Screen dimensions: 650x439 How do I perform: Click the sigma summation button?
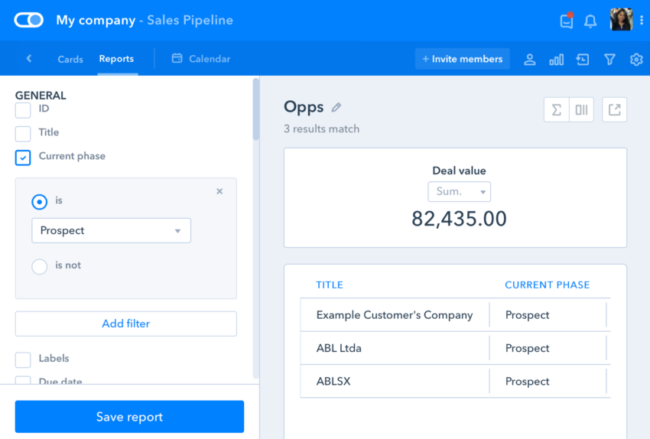click(x=556, y=110)
